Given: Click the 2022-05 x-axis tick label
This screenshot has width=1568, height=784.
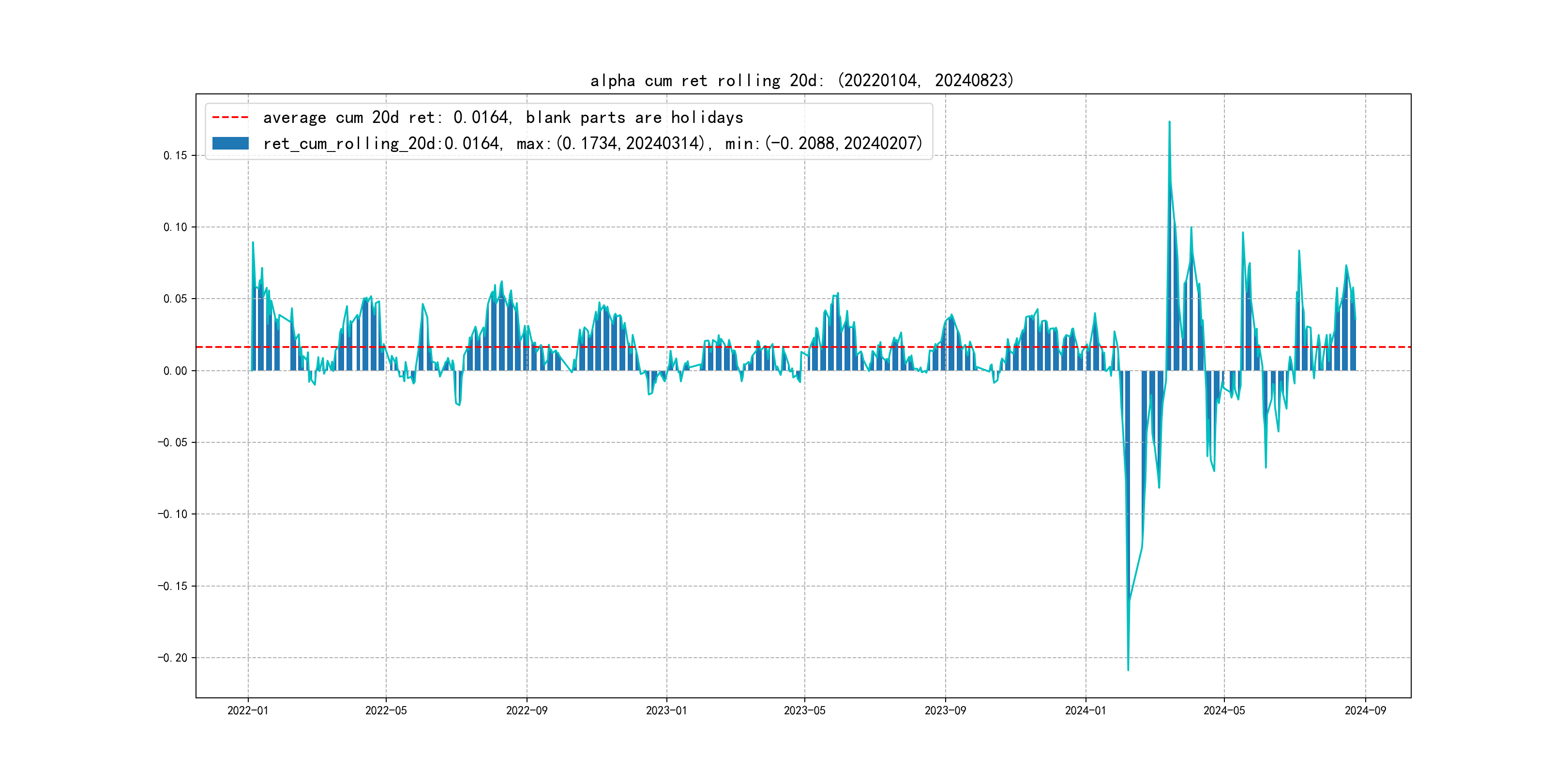Looking at the screenshot, I should 386,710.
